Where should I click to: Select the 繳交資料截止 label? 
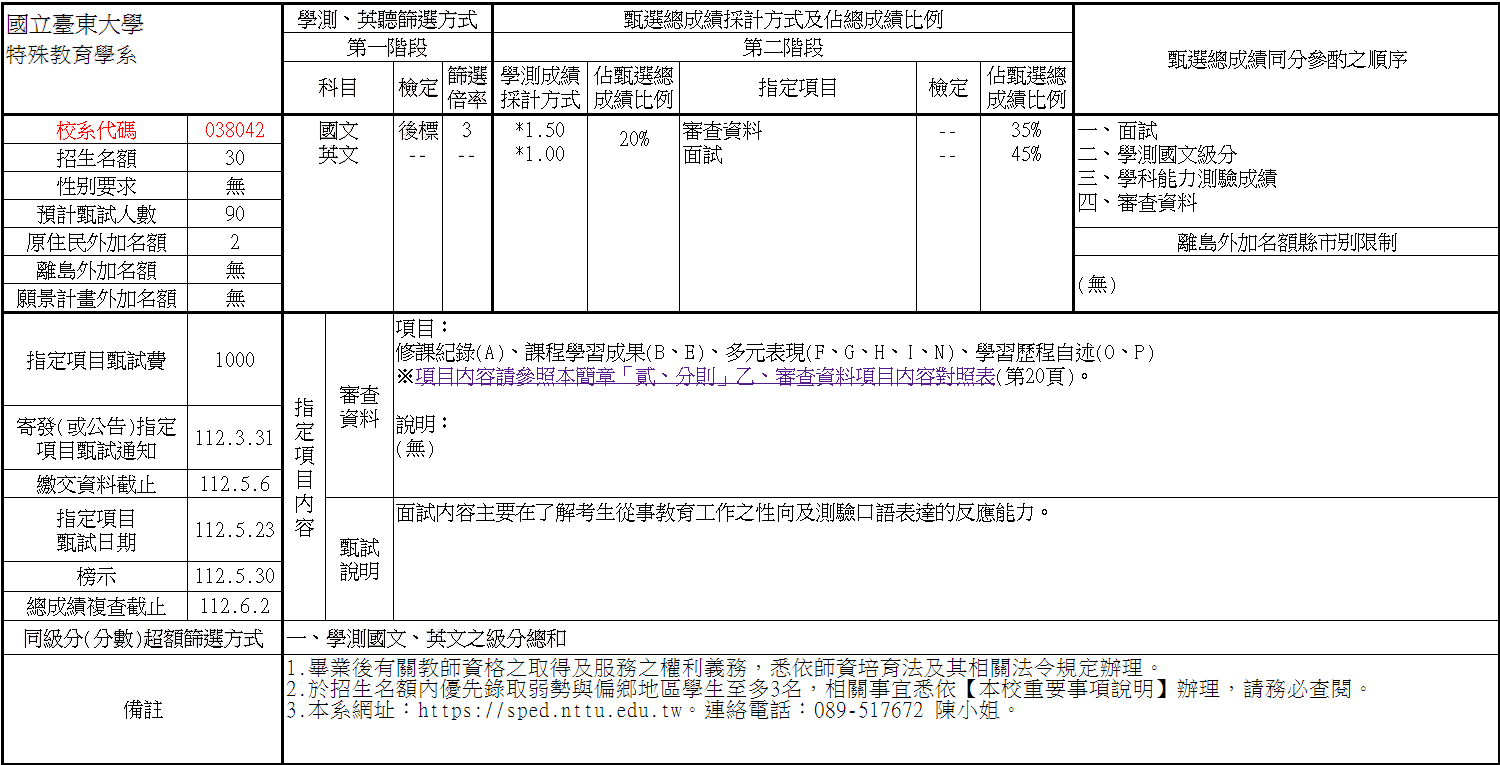click(x=96, y=484)
